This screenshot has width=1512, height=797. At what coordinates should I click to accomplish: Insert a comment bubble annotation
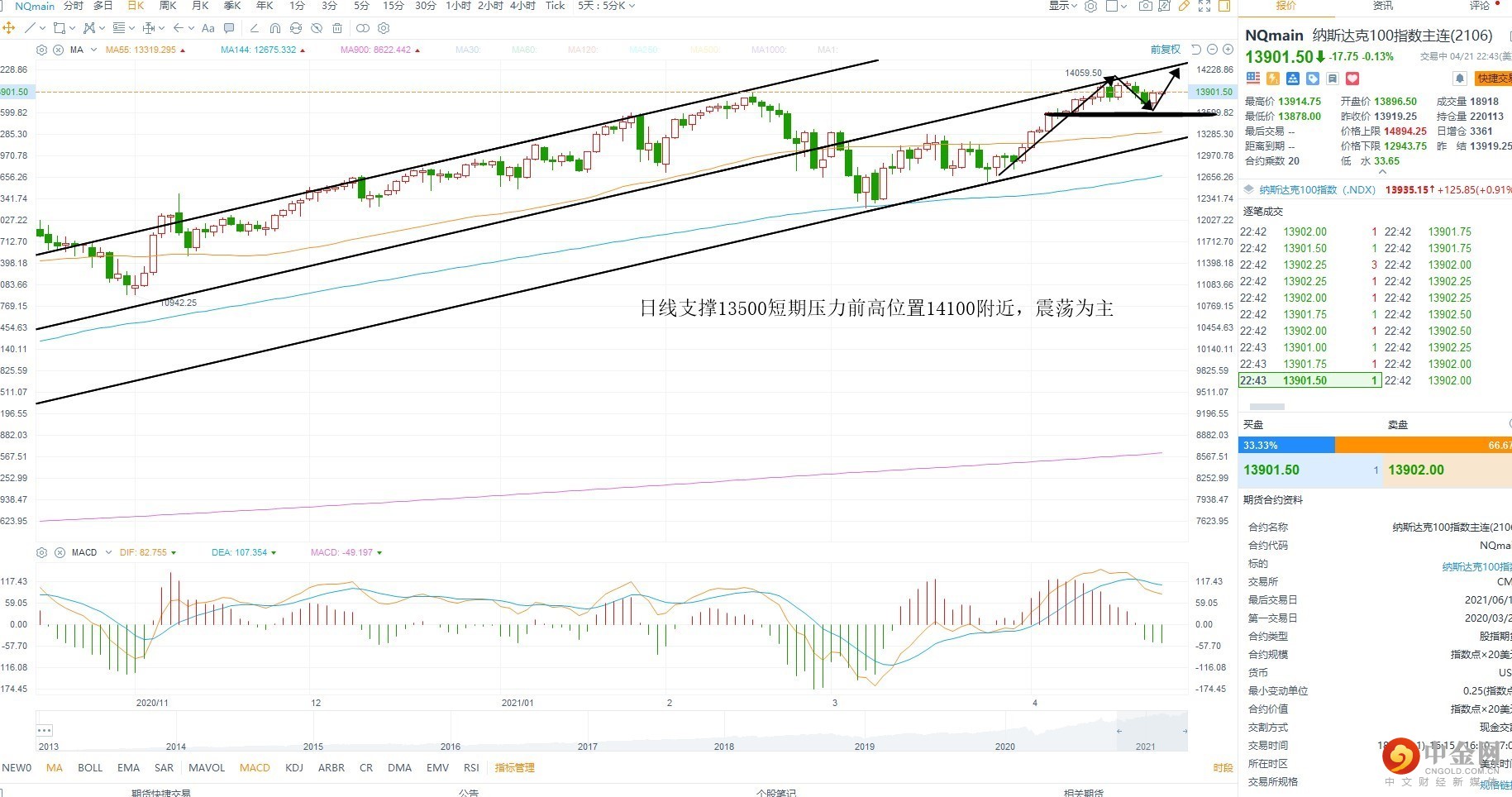point(229,28)
